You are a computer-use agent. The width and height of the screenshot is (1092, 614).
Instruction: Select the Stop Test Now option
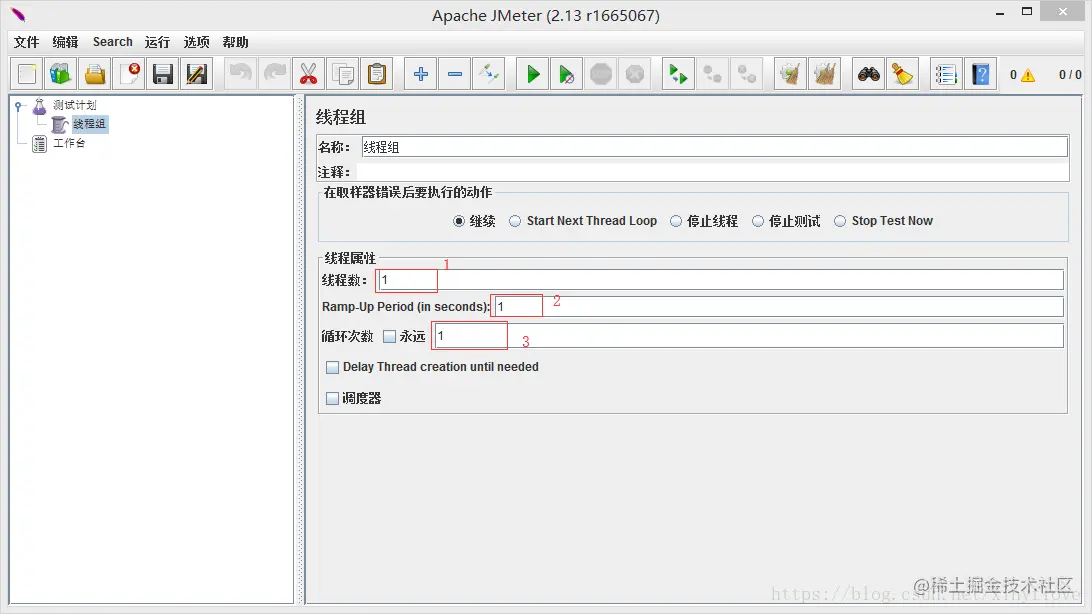click(x=840, y=221)
